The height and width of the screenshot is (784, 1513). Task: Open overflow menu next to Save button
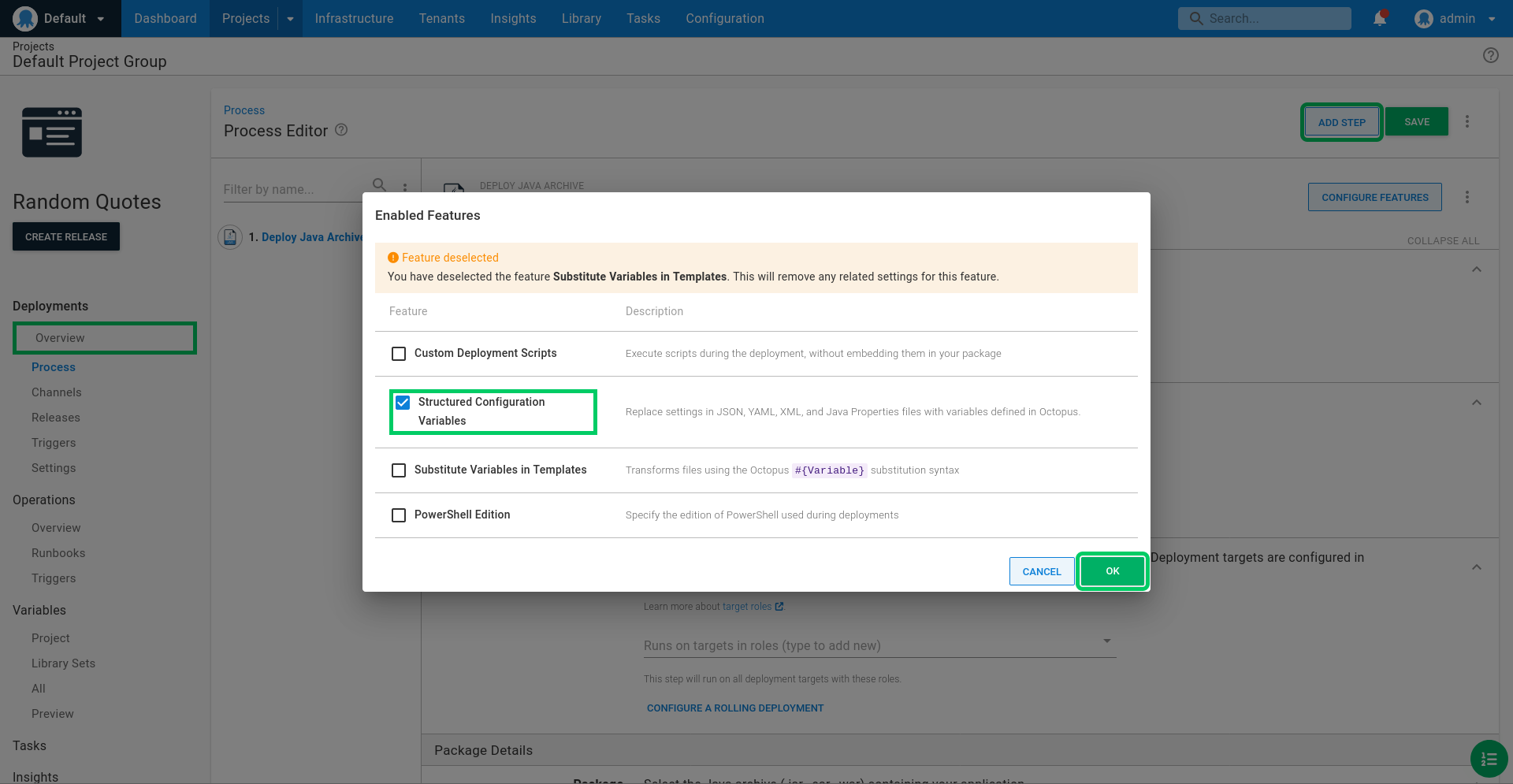pyautogui.click(x=1467, y=121)
